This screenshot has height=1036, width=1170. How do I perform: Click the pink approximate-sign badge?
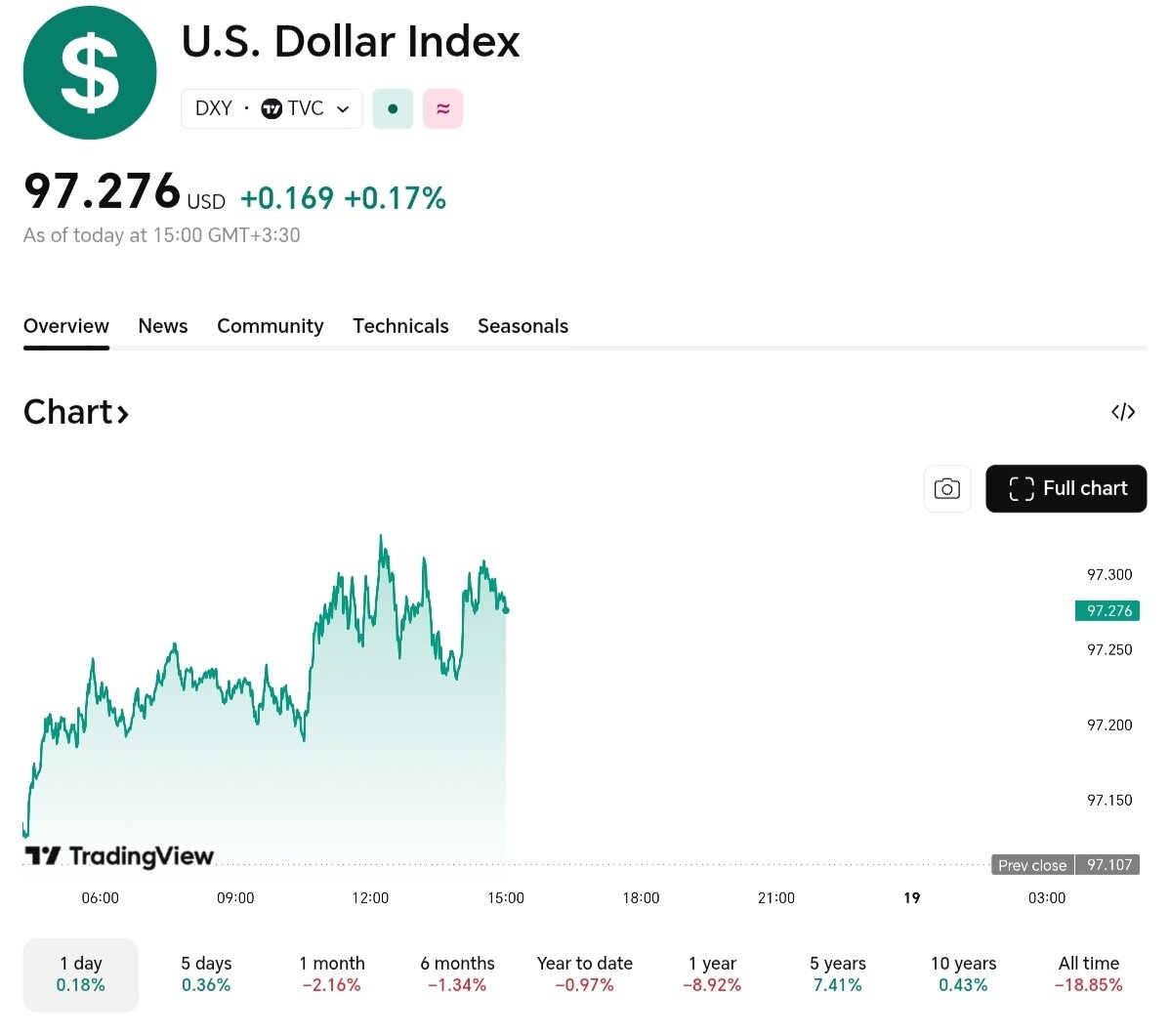[x=442, y=108]
